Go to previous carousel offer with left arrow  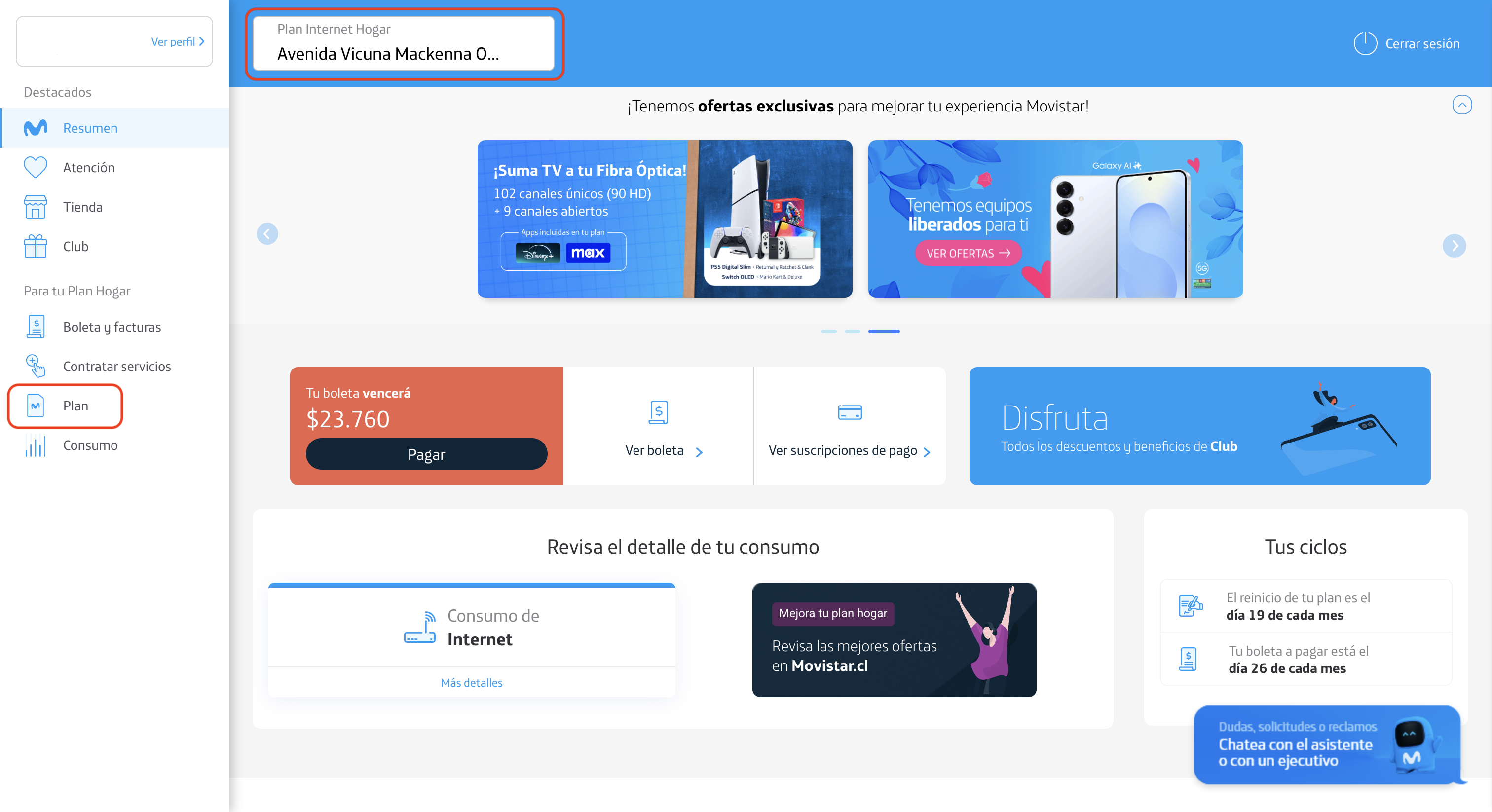click(267, 234)
